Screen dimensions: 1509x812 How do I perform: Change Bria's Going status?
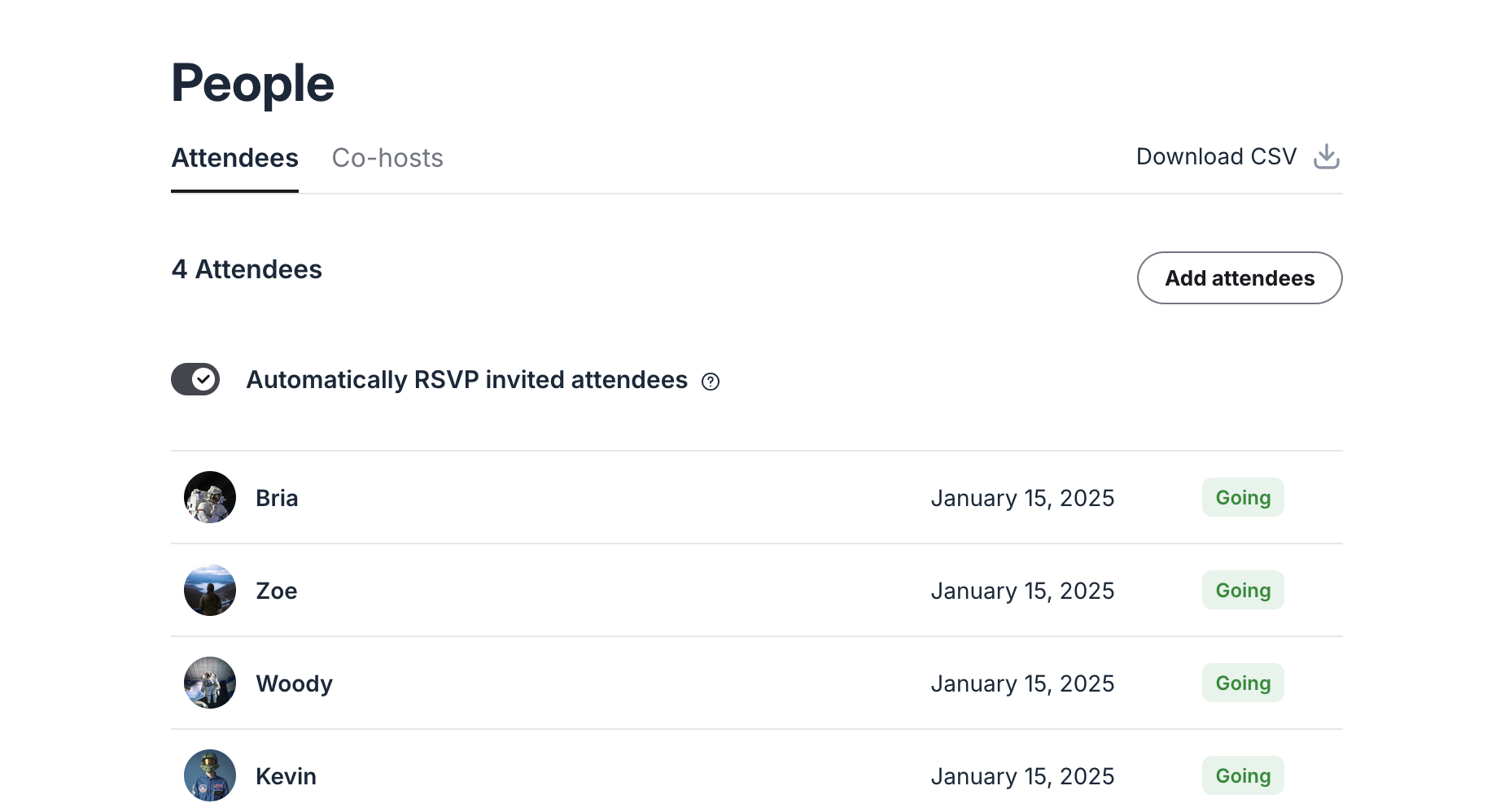tap(1242, 497)
